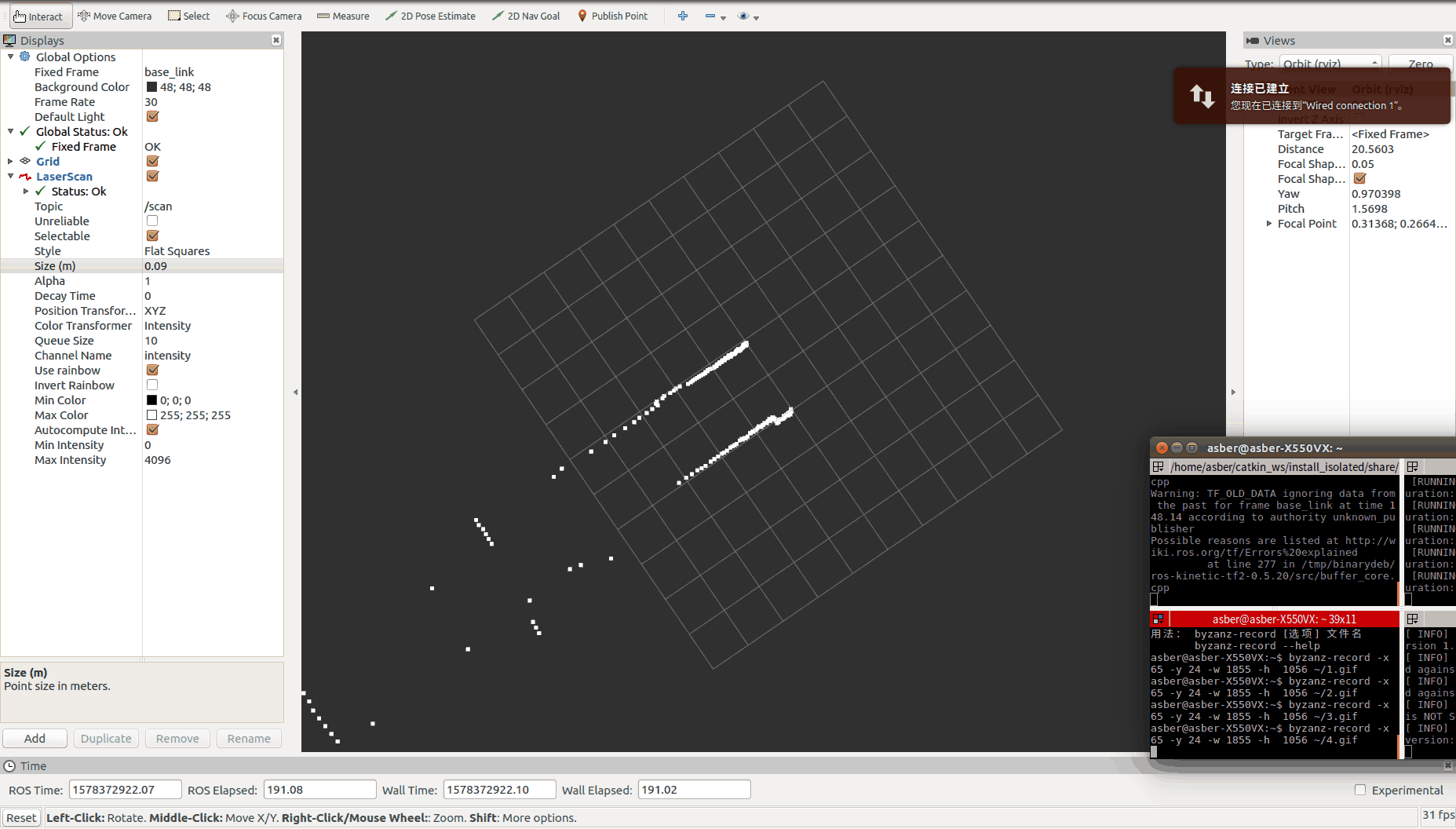1456x829 pixels.
Task: Activate the 2D Nav Goal tool
Action: (526, 16)
